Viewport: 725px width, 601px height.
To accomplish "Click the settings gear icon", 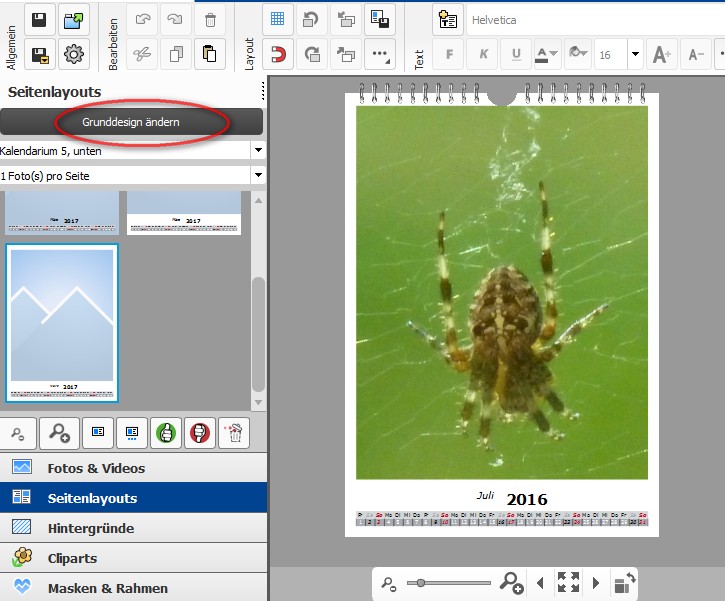I will (x=73, y=54).
